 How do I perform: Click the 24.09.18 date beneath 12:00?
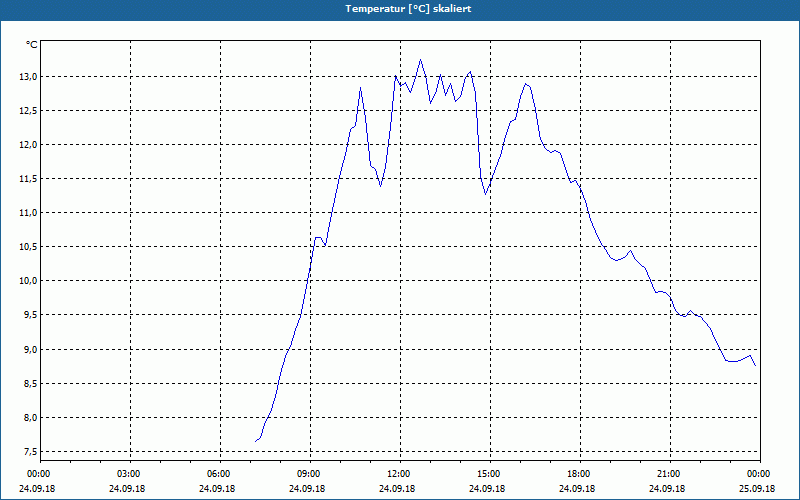397,489
